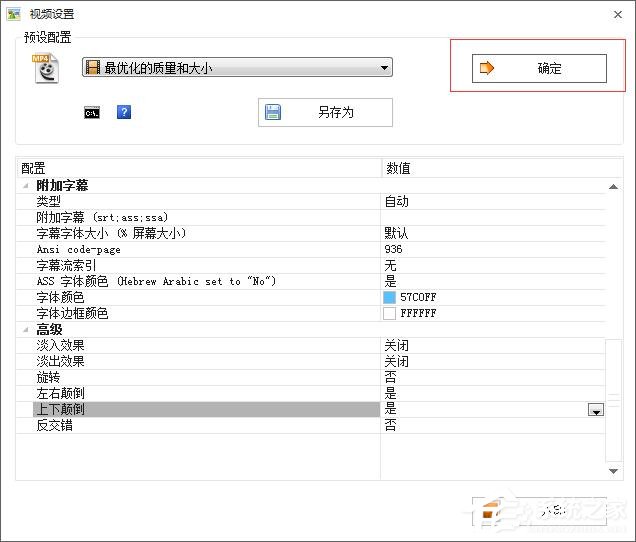Collapse the 高级 settings group
Image resolution: width=636 pixels, height=542 pixels.
point(26,330)
